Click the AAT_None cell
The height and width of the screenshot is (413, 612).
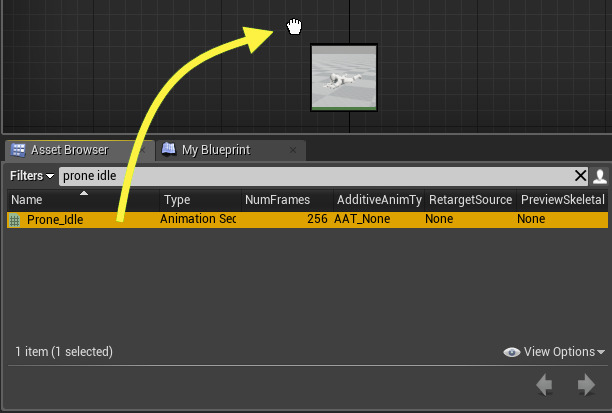(x=362, y=219)
